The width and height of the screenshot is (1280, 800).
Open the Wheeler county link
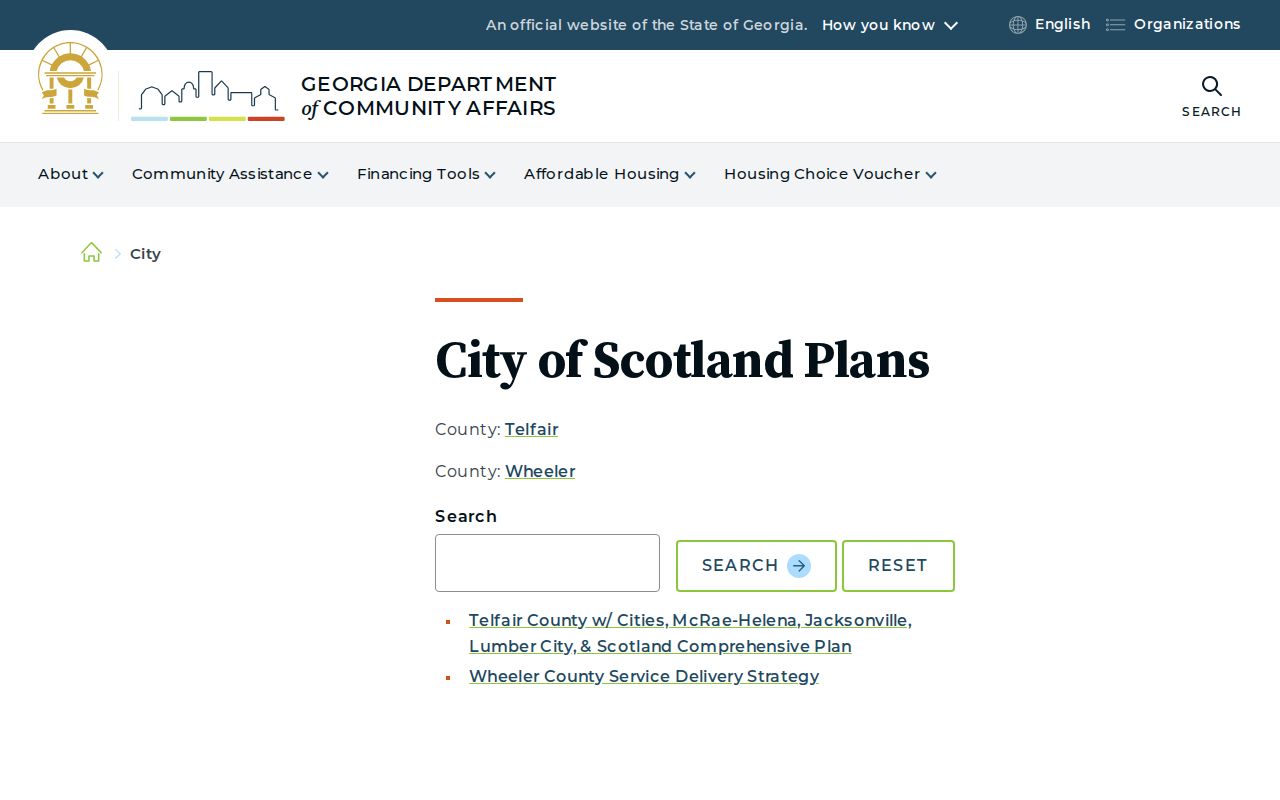pyautogui.click(x=540, y=471)
